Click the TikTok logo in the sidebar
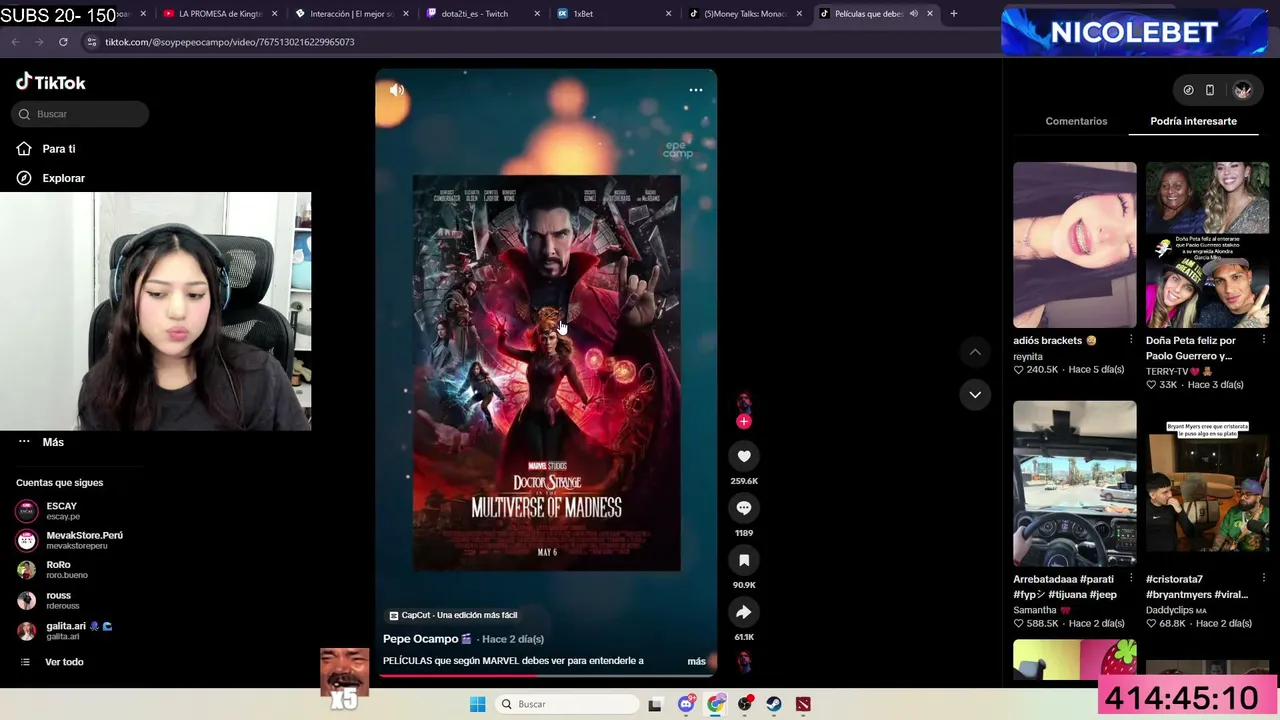Image resolution: width=1280 pixels, height=720 pixels. [x=51, y=82]
